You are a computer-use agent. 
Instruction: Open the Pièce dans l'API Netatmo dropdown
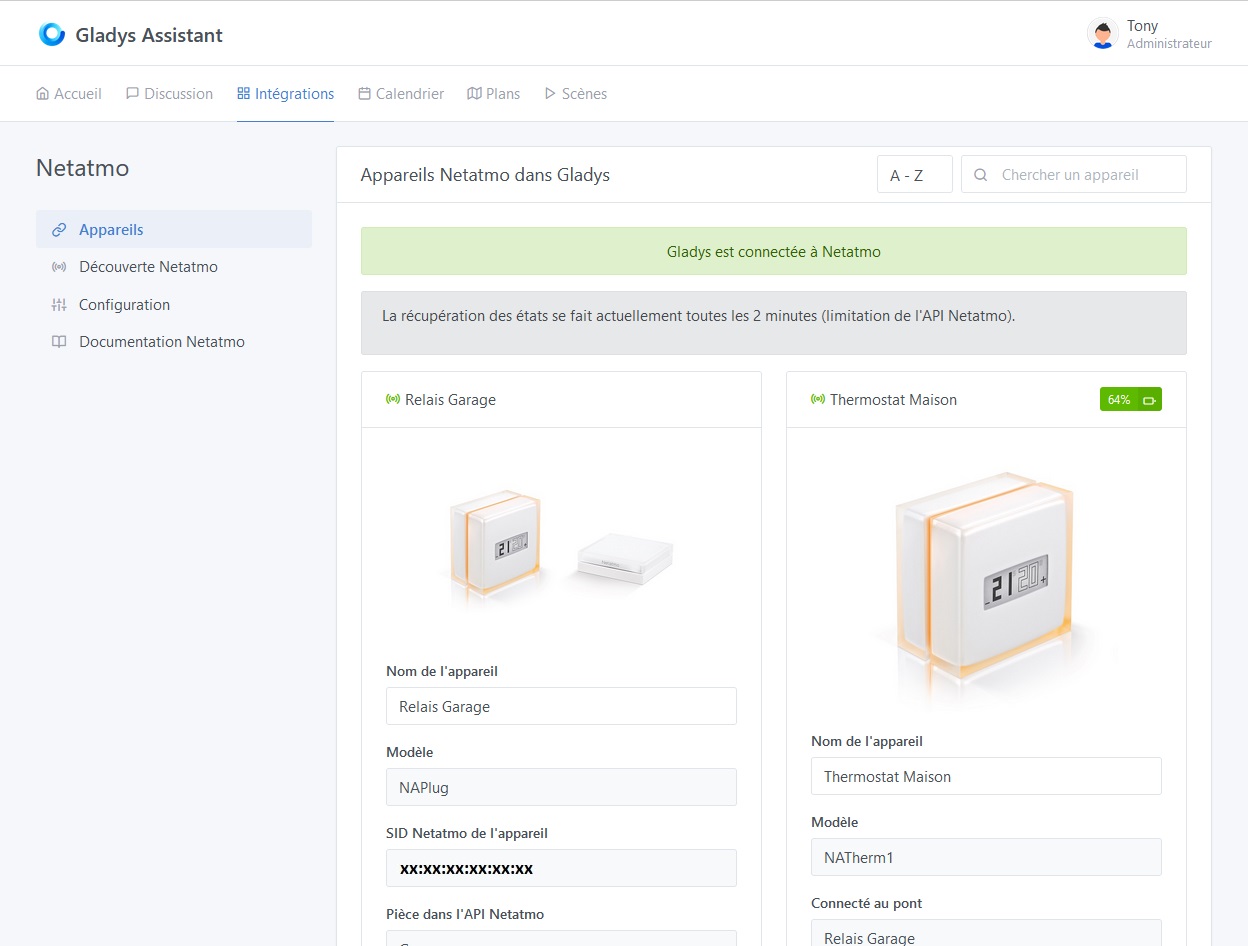(x=561, y=941)
